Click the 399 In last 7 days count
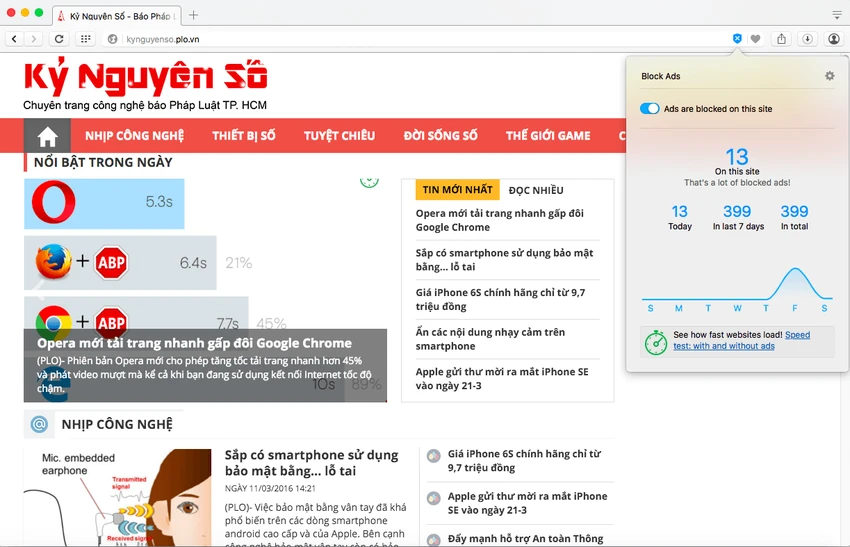 coord(738,217)
